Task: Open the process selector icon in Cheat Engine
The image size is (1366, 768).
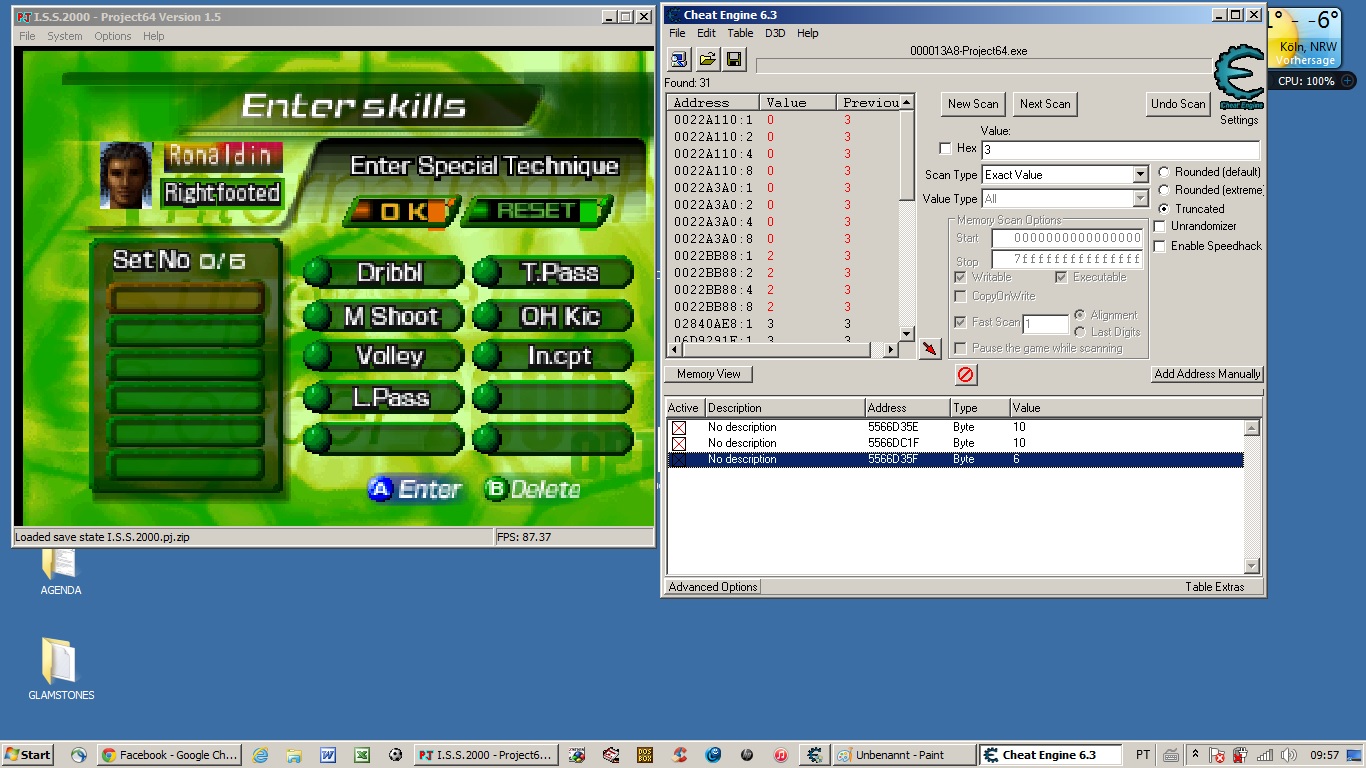Action: coord(679,59)
